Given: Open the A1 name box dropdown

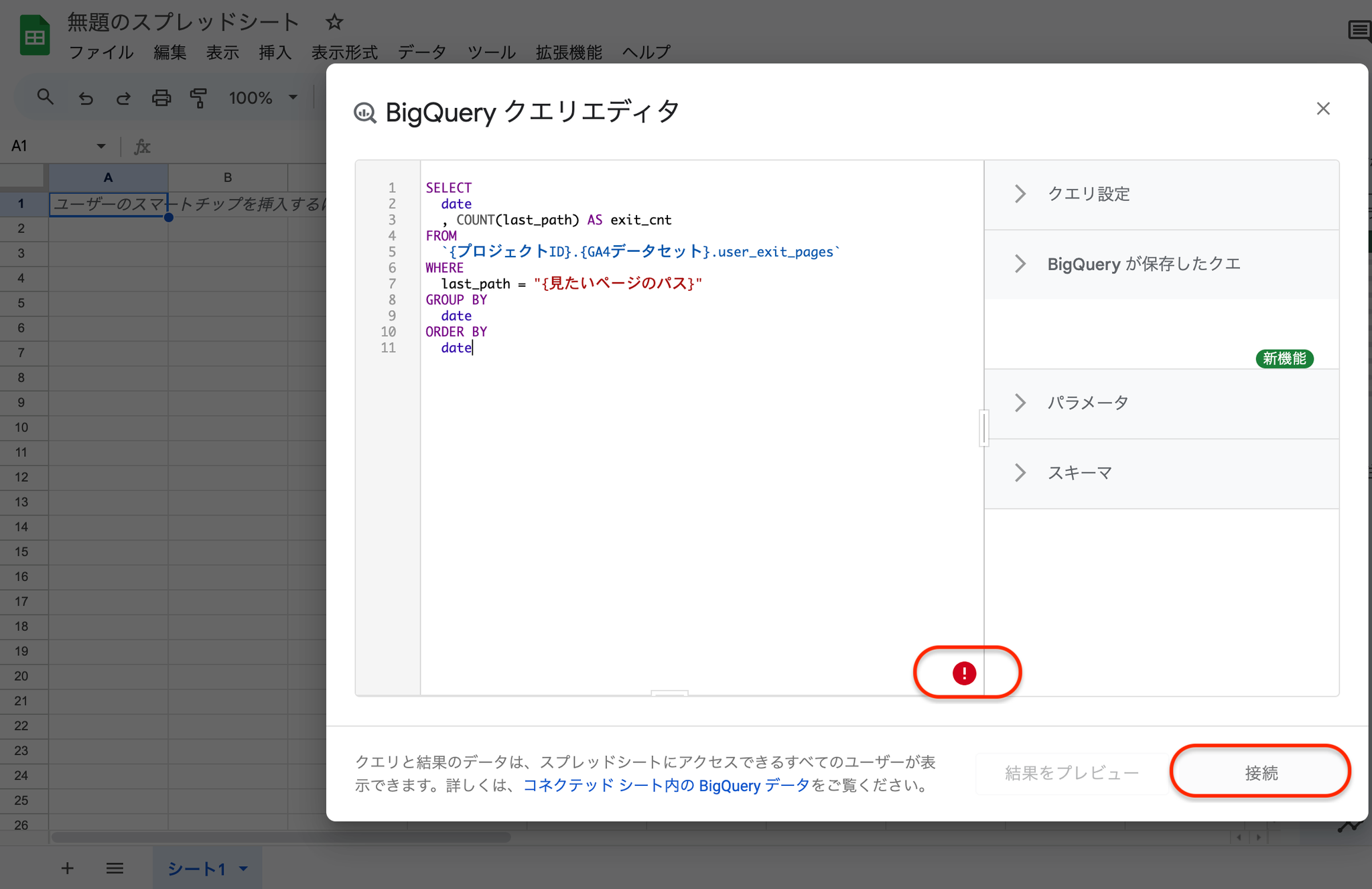Looking at the screenshot, I should coord(100,146).
